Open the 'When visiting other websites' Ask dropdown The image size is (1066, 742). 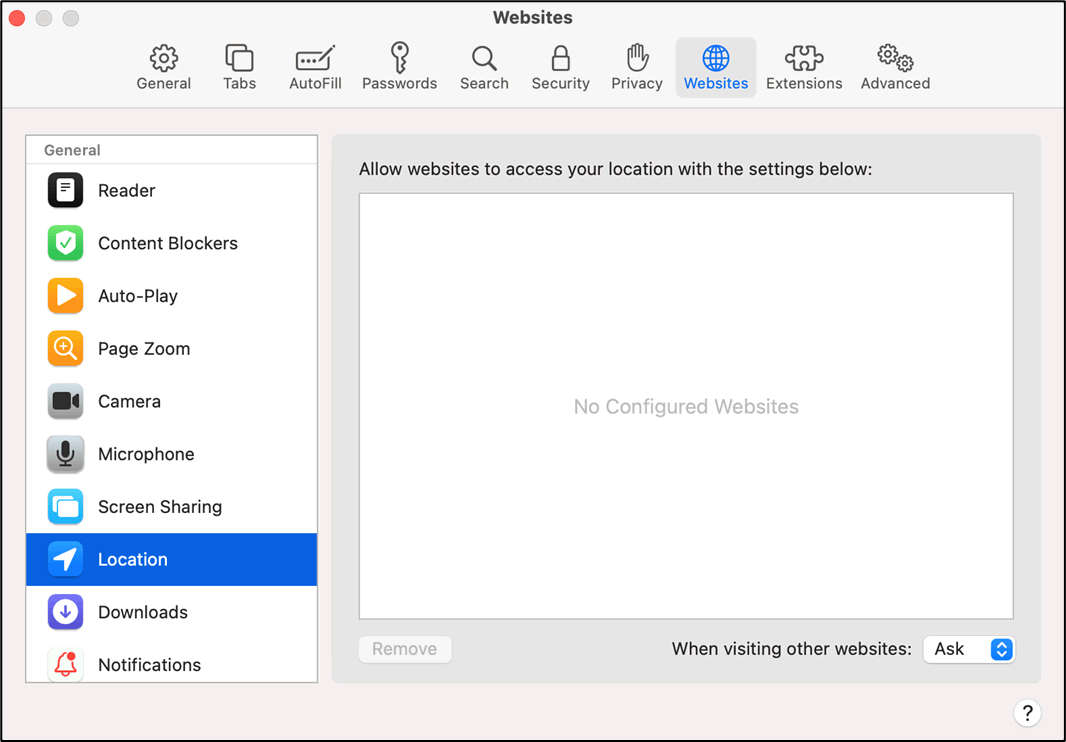coord(969,650)
